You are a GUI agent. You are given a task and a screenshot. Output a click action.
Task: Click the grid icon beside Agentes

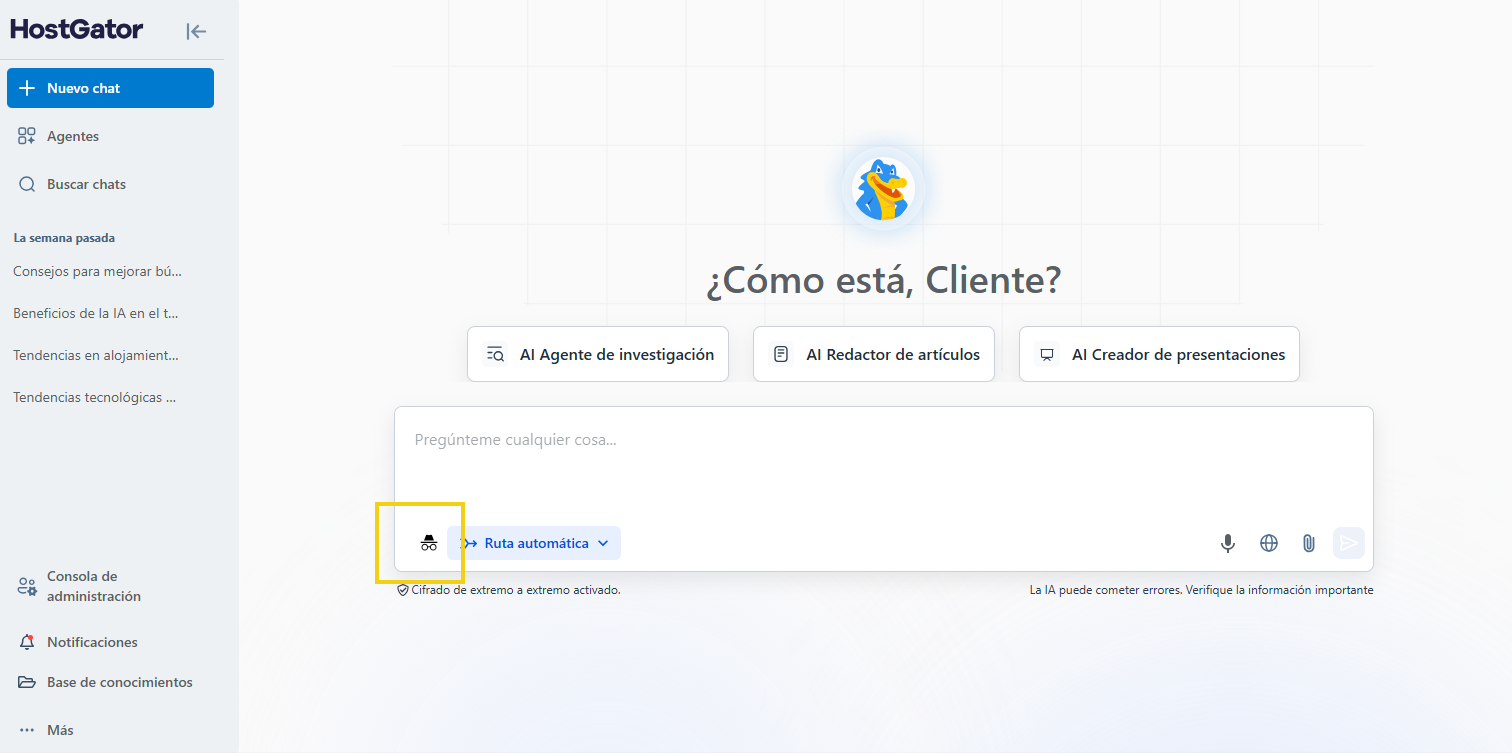point(27,136)
